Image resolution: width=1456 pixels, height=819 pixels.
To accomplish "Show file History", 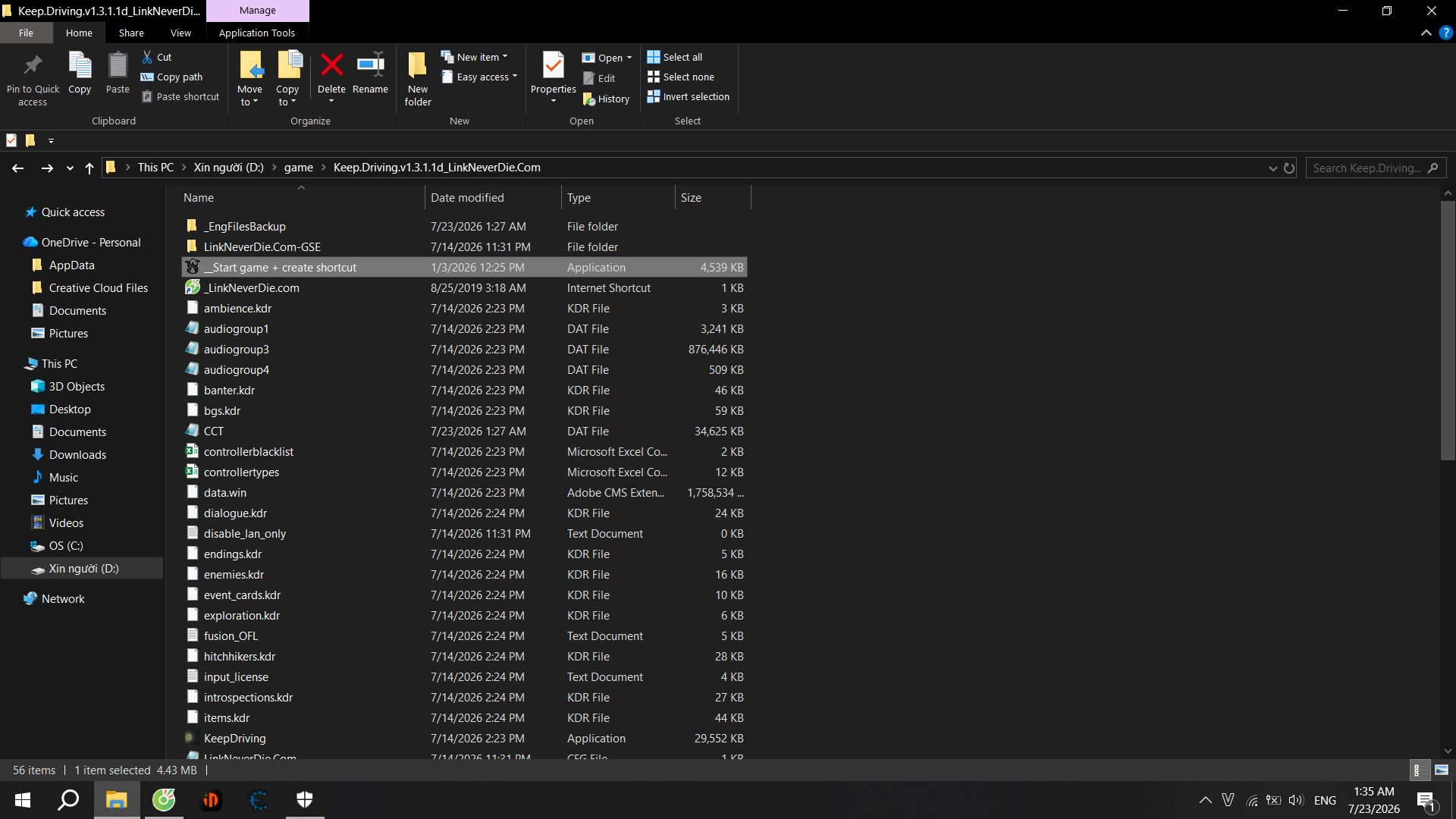I will coord(607,99).
